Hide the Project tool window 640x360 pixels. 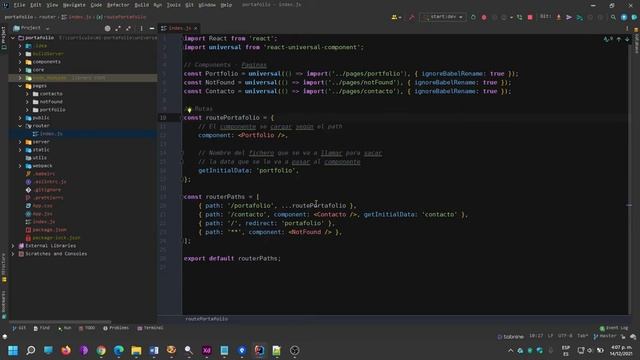(152, 28)
